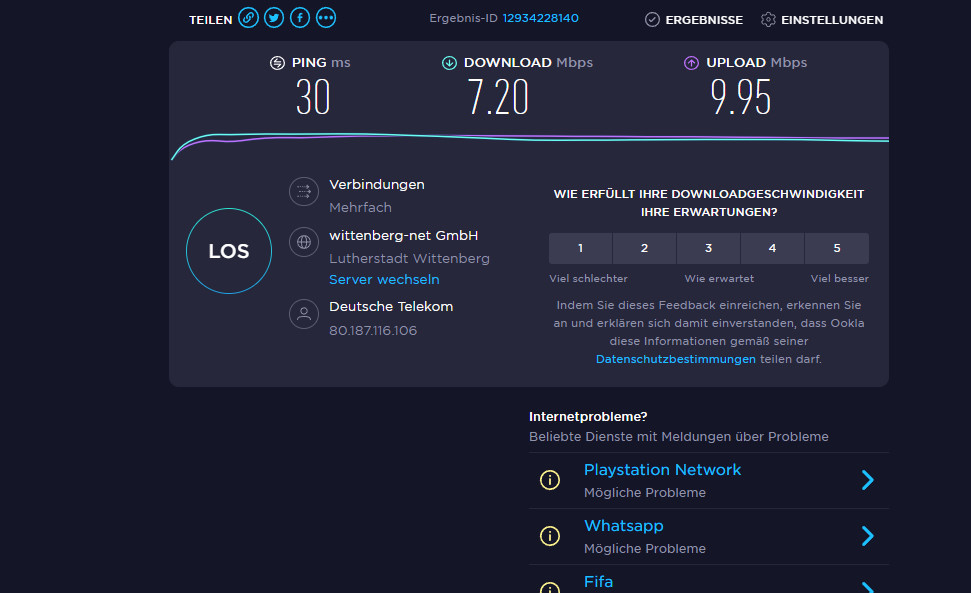Click the Playstation Network info icon
Viewport: 971px width, 593px height.
[x=550, y=480]
